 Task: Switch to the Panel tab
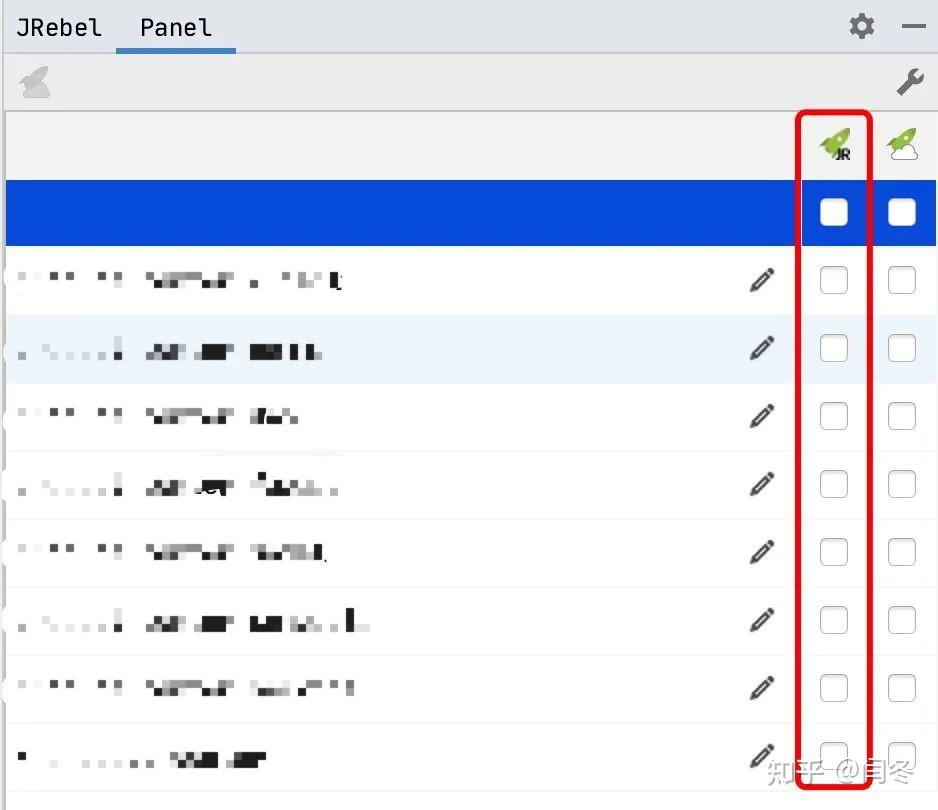(176, 28)
